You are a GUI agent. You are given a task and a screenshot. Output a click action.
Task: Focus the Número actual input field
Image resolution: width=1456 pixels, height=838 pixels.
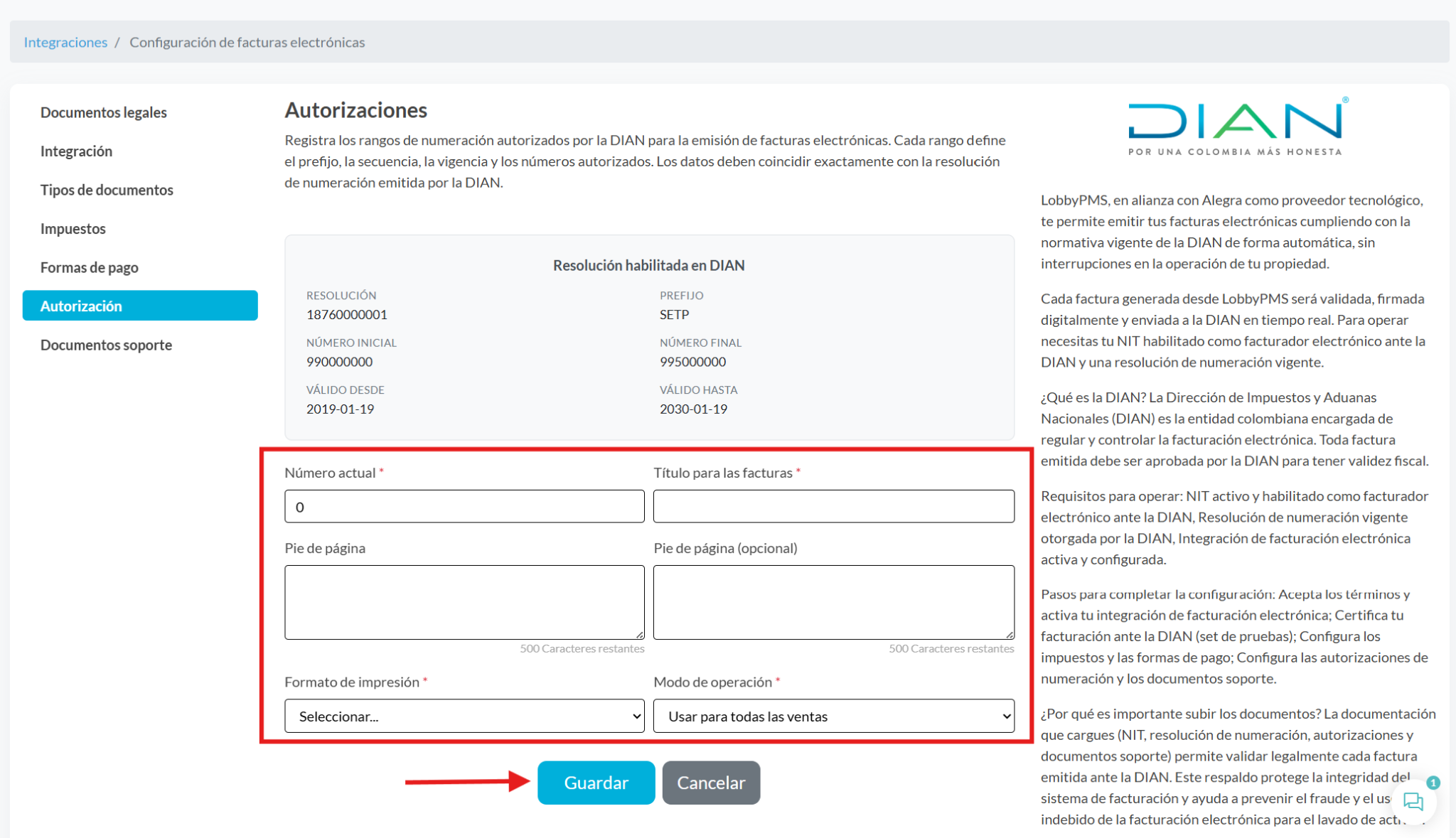[464, 506]
